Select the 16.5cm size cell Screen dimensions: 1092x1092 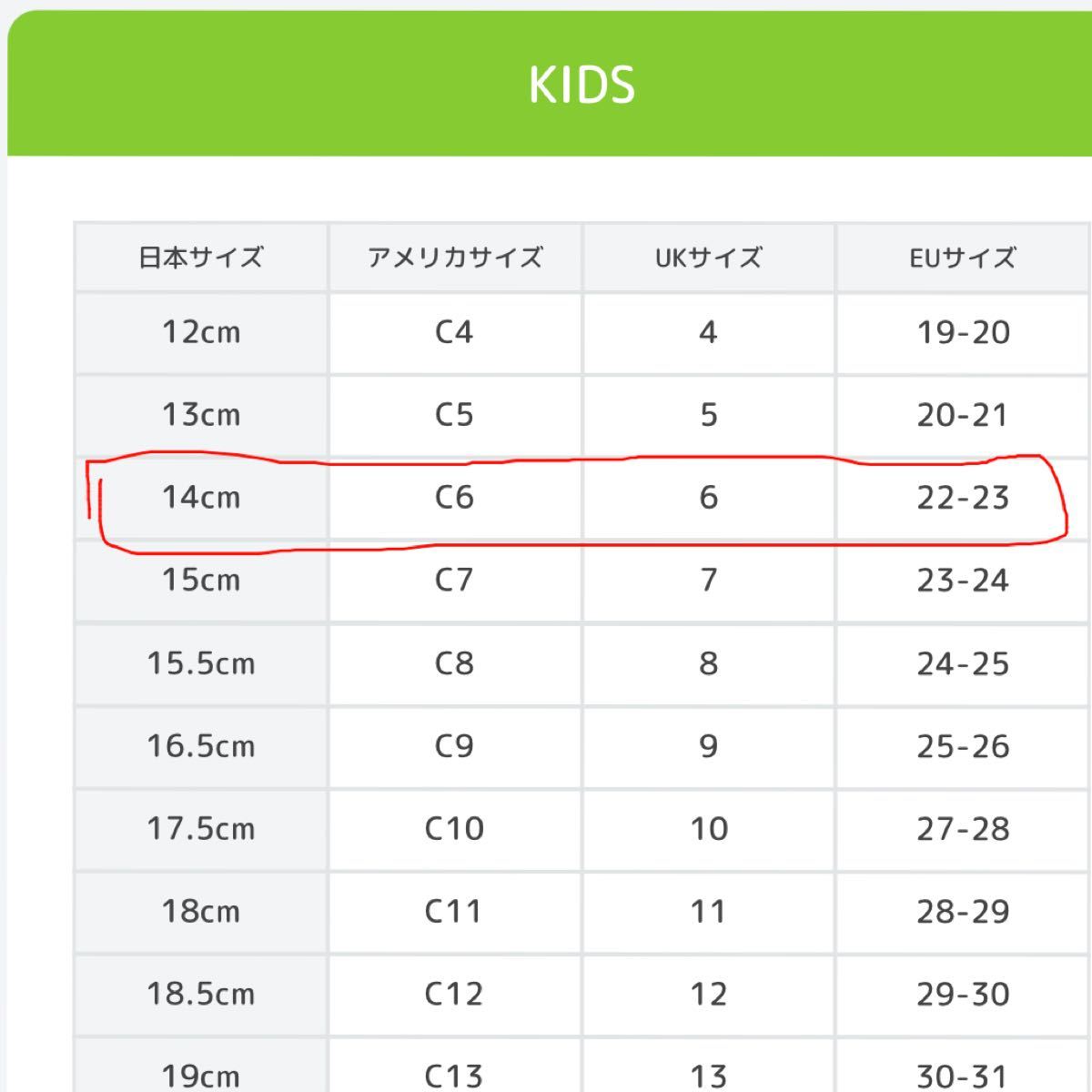point(201,746)
